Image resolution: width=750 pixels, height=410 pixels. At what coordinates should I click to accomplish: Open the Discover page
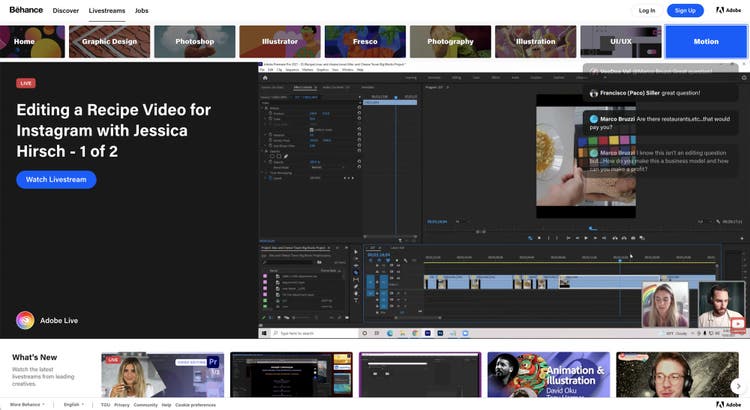(x=66, y=10)
